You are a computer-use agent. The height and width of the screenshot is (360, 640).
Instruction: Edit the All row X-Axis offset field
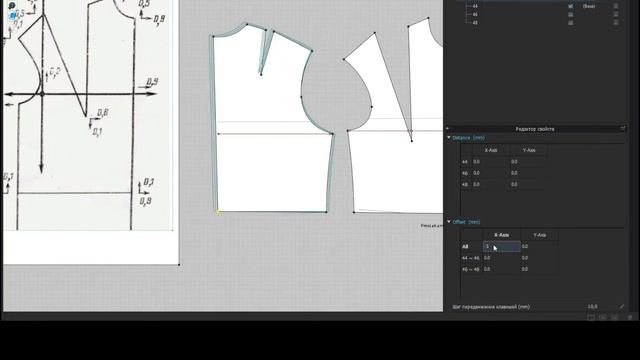(502, 247)
